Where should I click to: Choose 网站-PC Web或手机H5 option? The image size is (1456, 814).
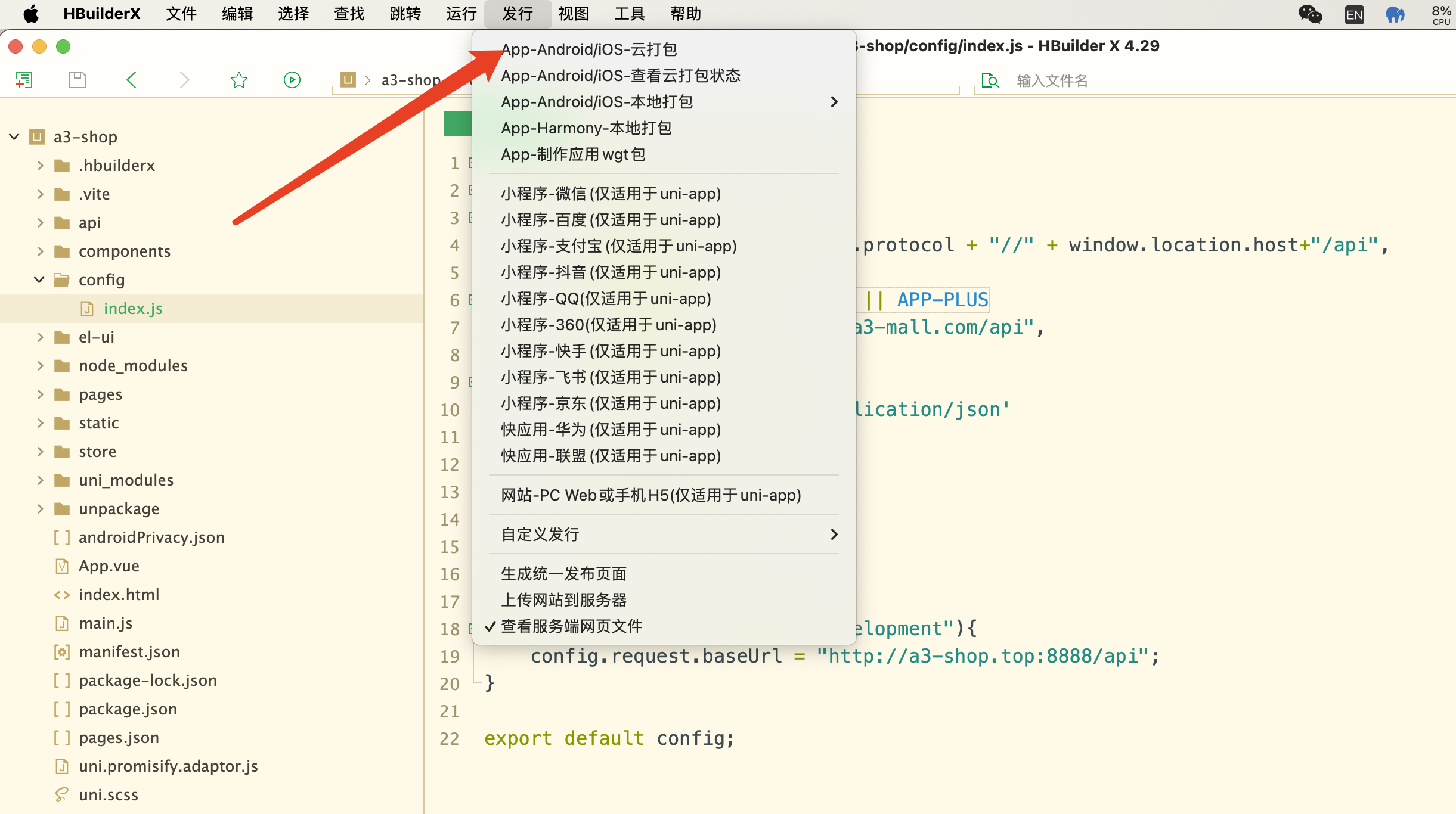(x=664, y=495)
